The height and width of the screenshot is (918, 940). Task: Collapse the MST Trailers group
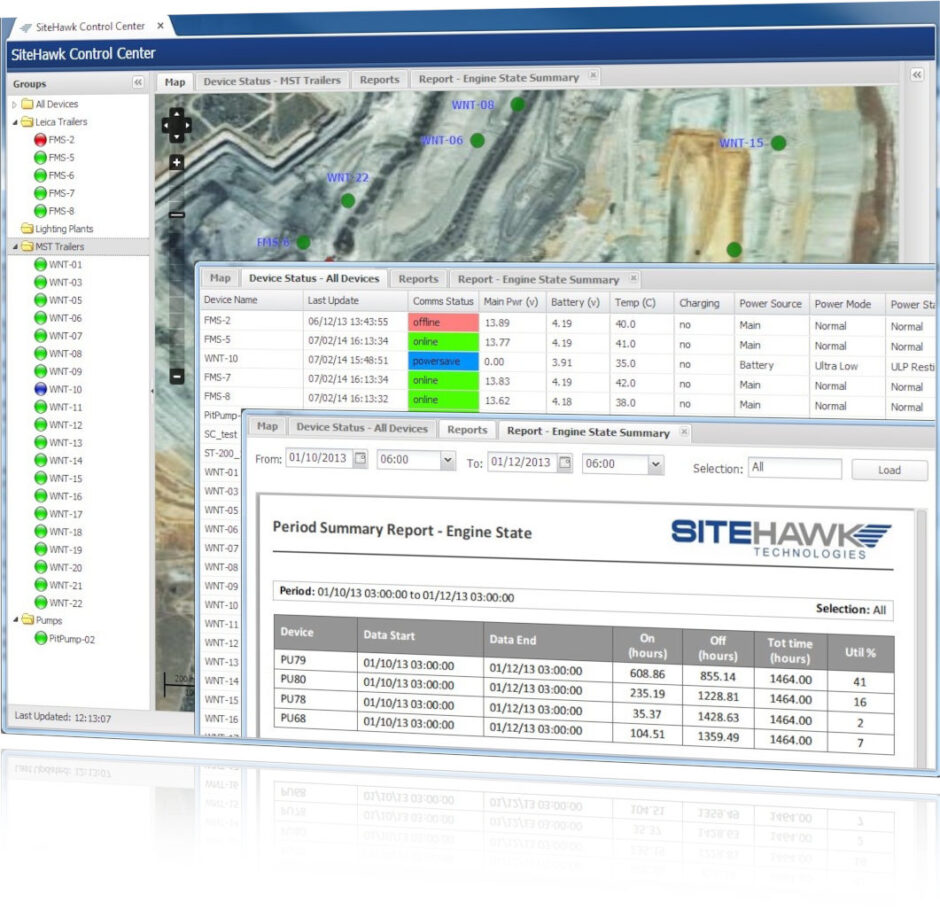(x=14, y=247)
